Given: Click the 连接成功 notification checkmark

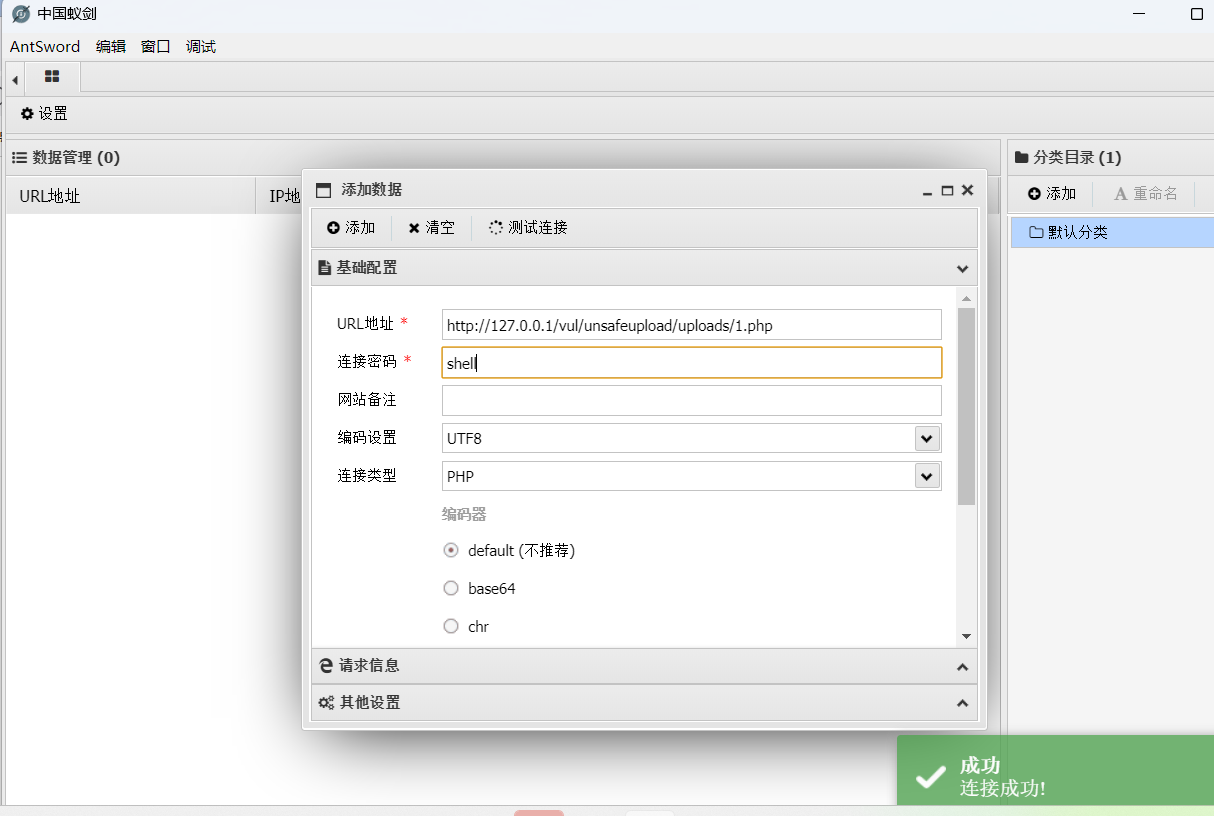Looking at the screenshot, I should [931, 777].
